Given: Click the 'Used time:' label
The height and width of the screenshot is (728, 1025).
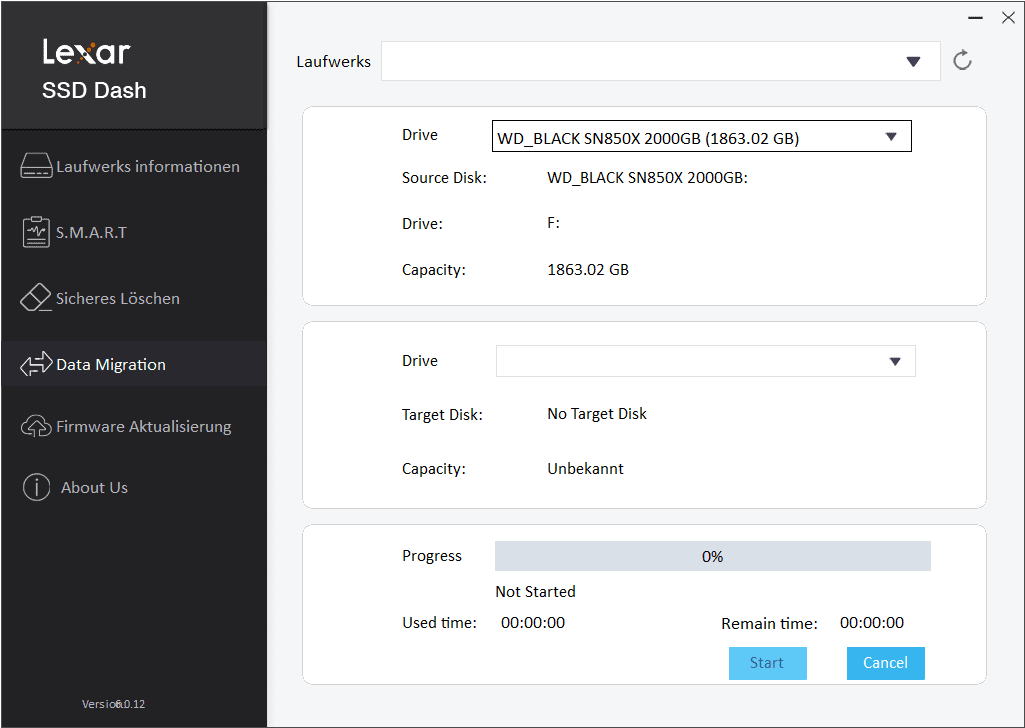Looking at the screenshot, I should pyautogui.click(x=439, y=623).
